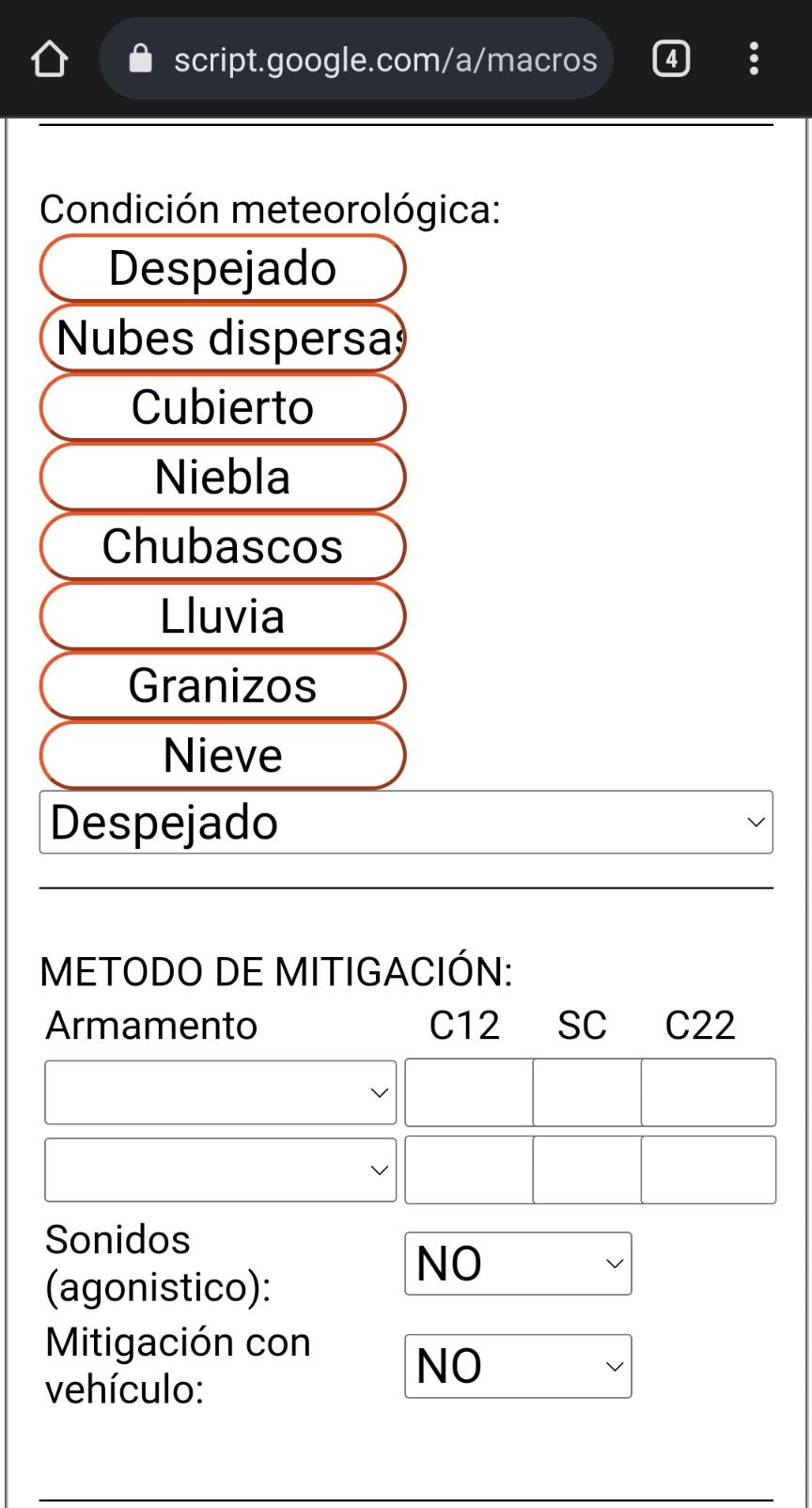Open the Mitigación con vehículo dropdown

tap(518, 1366)
